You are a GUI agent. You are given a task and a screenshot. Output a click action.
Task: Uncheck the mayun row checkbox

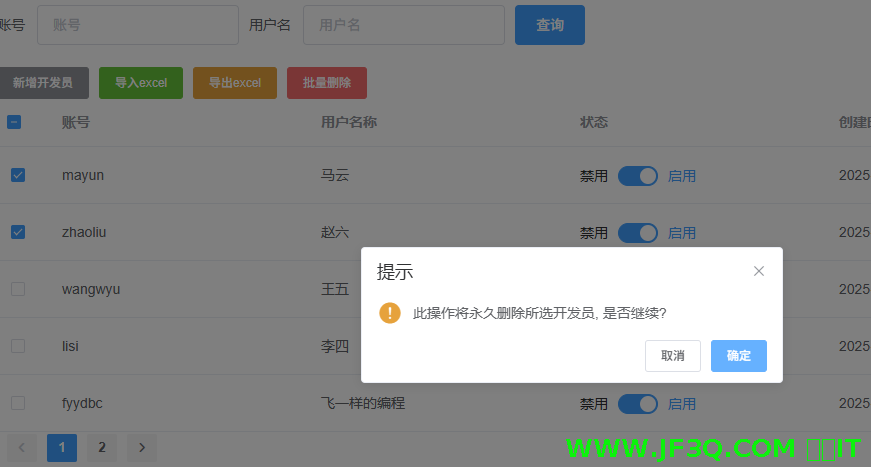coord(18,175)
